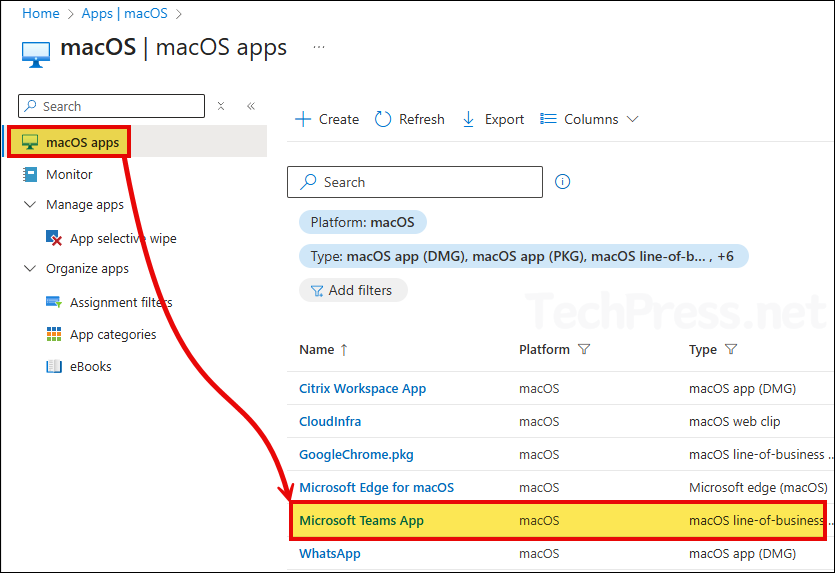The width and height of the screenshot is (835, 573).
Task: Open the Platform: macOS filter pill
Action: point(363,222)
